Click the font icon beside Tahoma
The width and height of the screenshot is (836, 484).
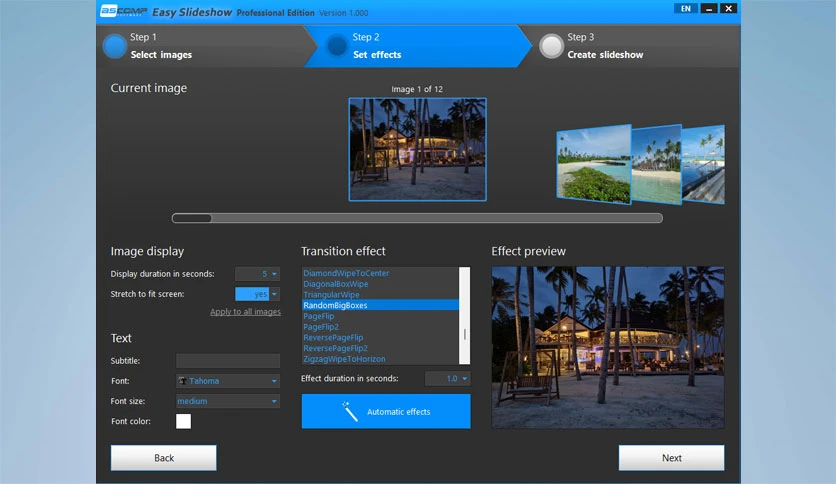(182, 381)
